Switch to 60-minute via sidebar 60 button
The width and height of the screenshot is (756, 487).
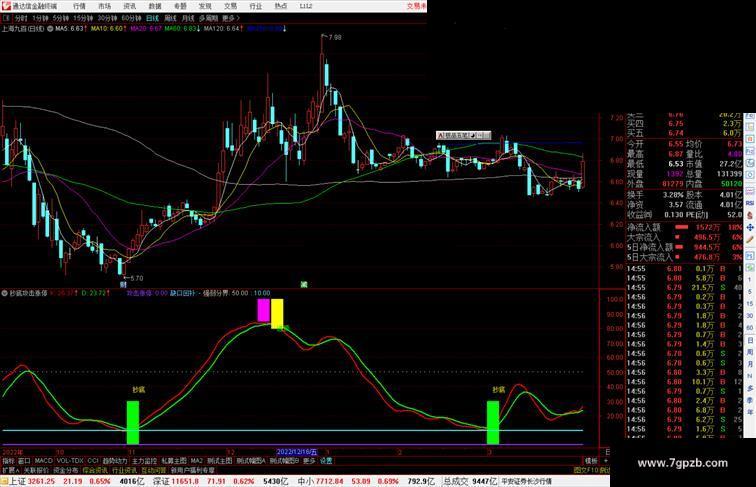750,328
